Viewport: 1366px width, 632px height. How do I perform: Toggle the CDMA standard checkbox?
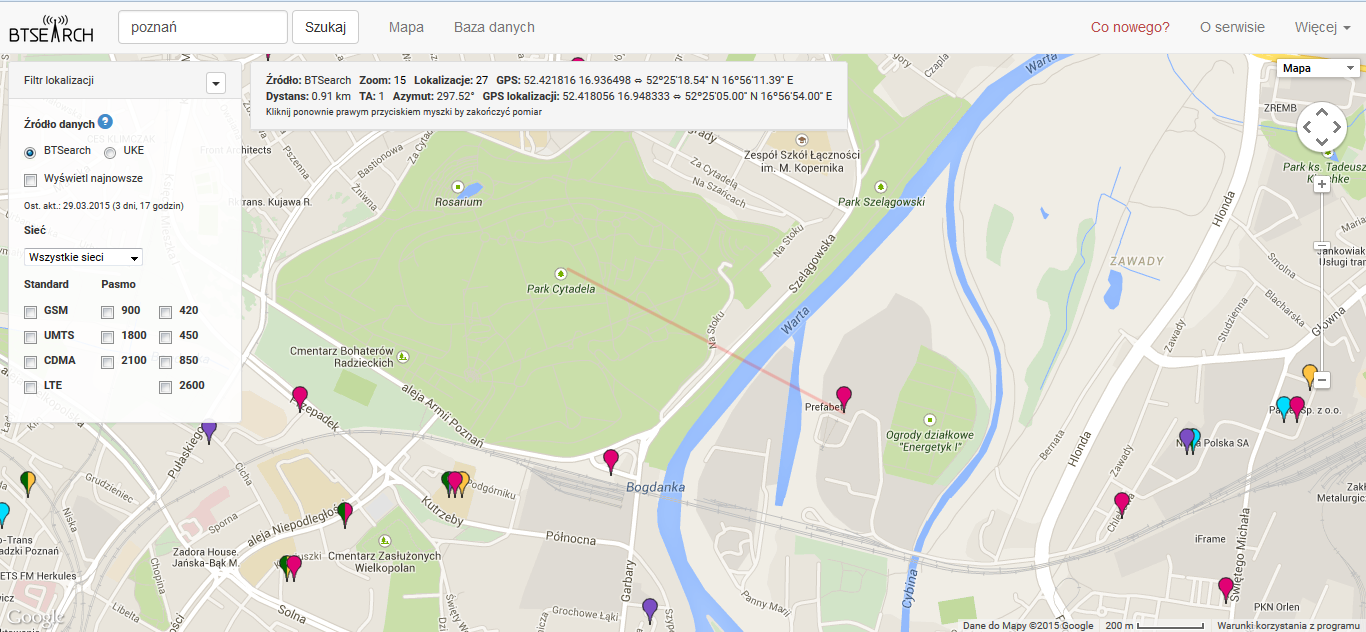click(30, 362)
